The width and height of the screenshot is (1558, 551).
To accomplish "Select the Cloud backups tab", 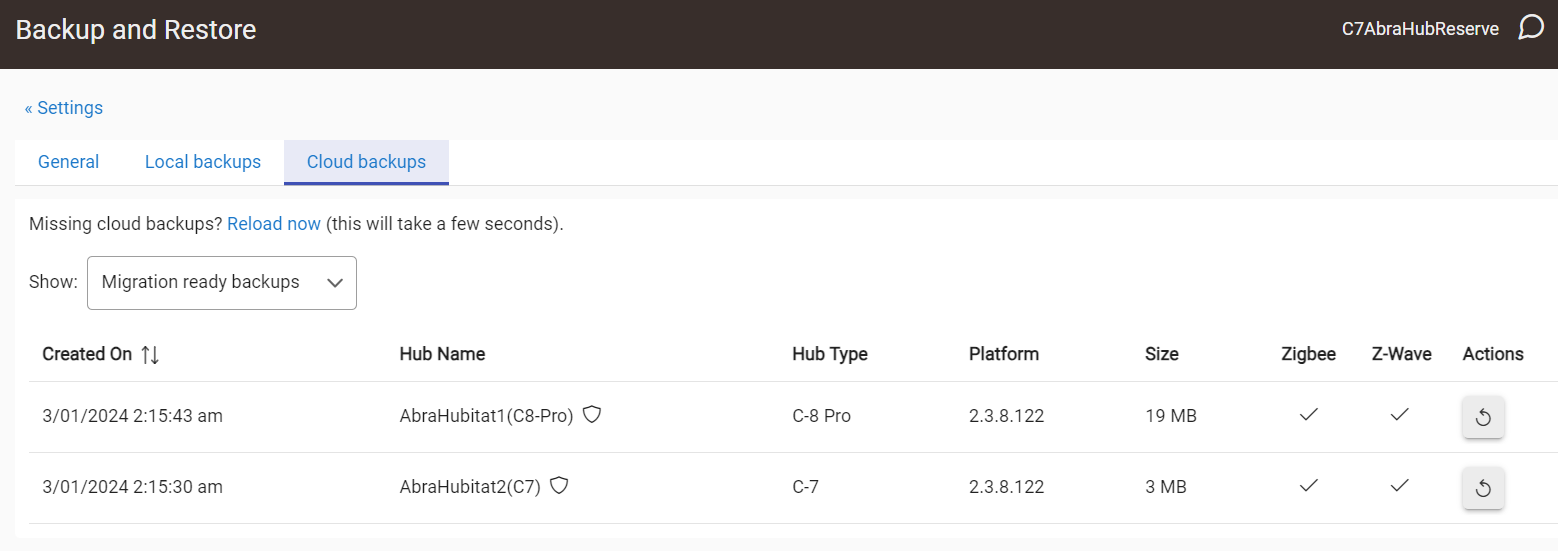I will point(366,162).
